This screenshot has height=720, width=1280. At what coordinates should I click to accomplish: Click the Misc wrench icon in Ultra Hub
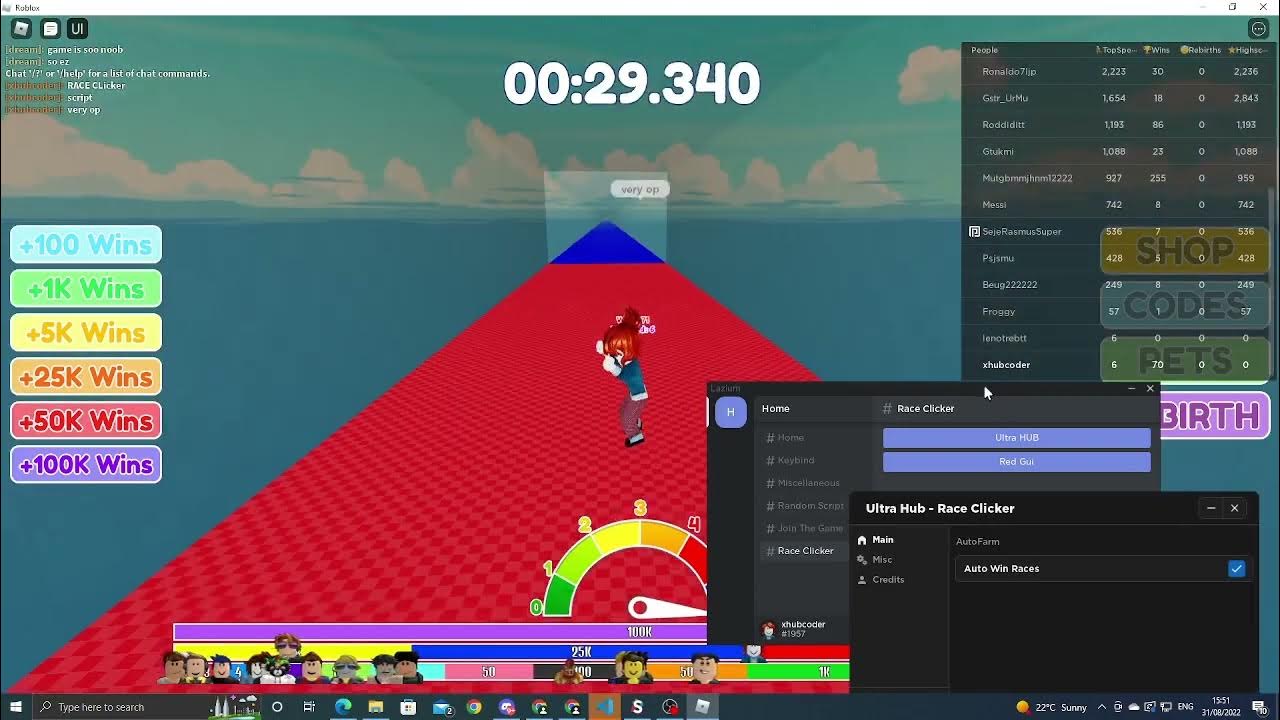click(x=862, y=560)
